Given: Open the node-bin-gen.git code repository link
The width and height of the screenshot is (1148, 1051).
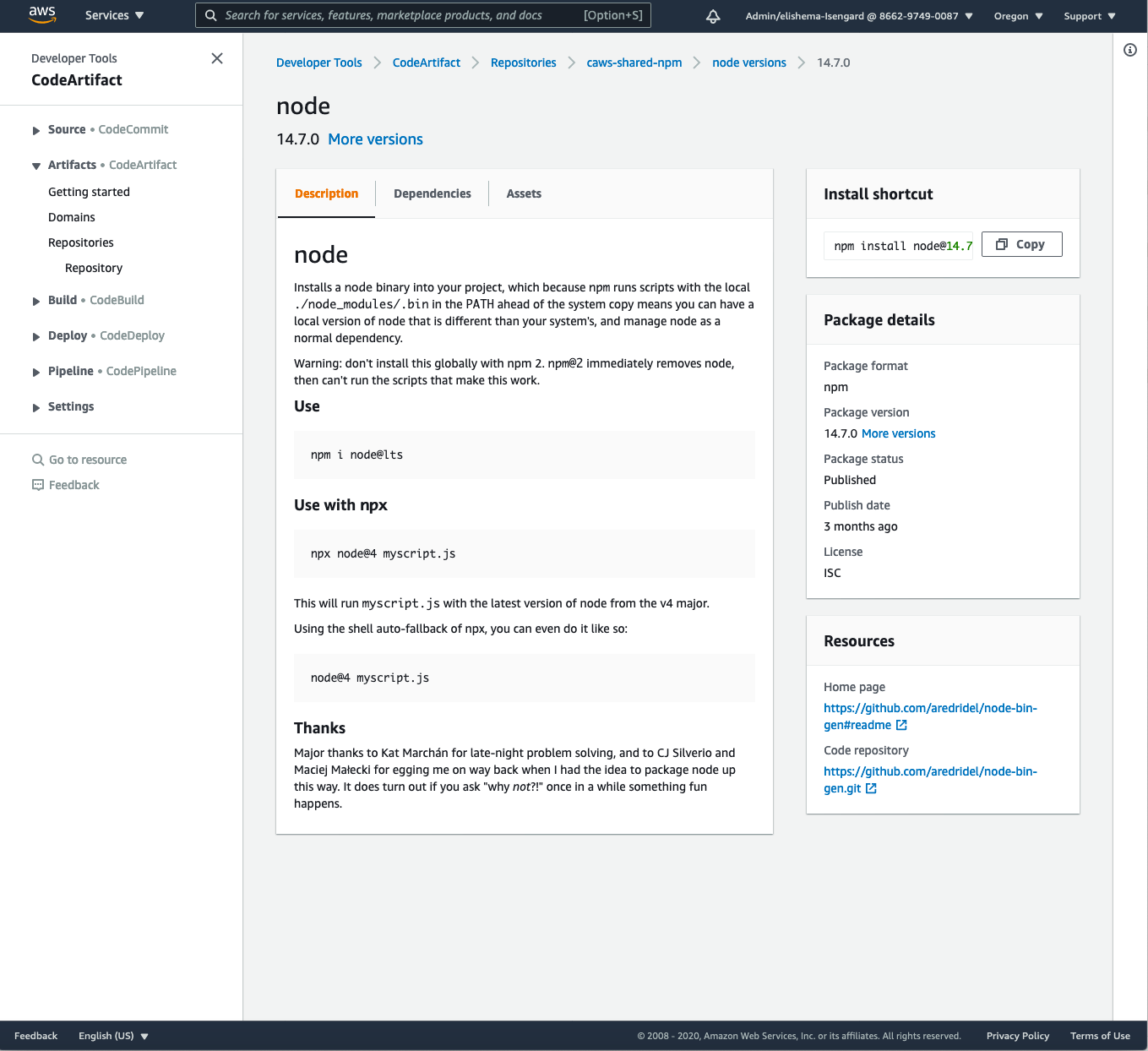Looking at the screenshot, I should point(930,780).
